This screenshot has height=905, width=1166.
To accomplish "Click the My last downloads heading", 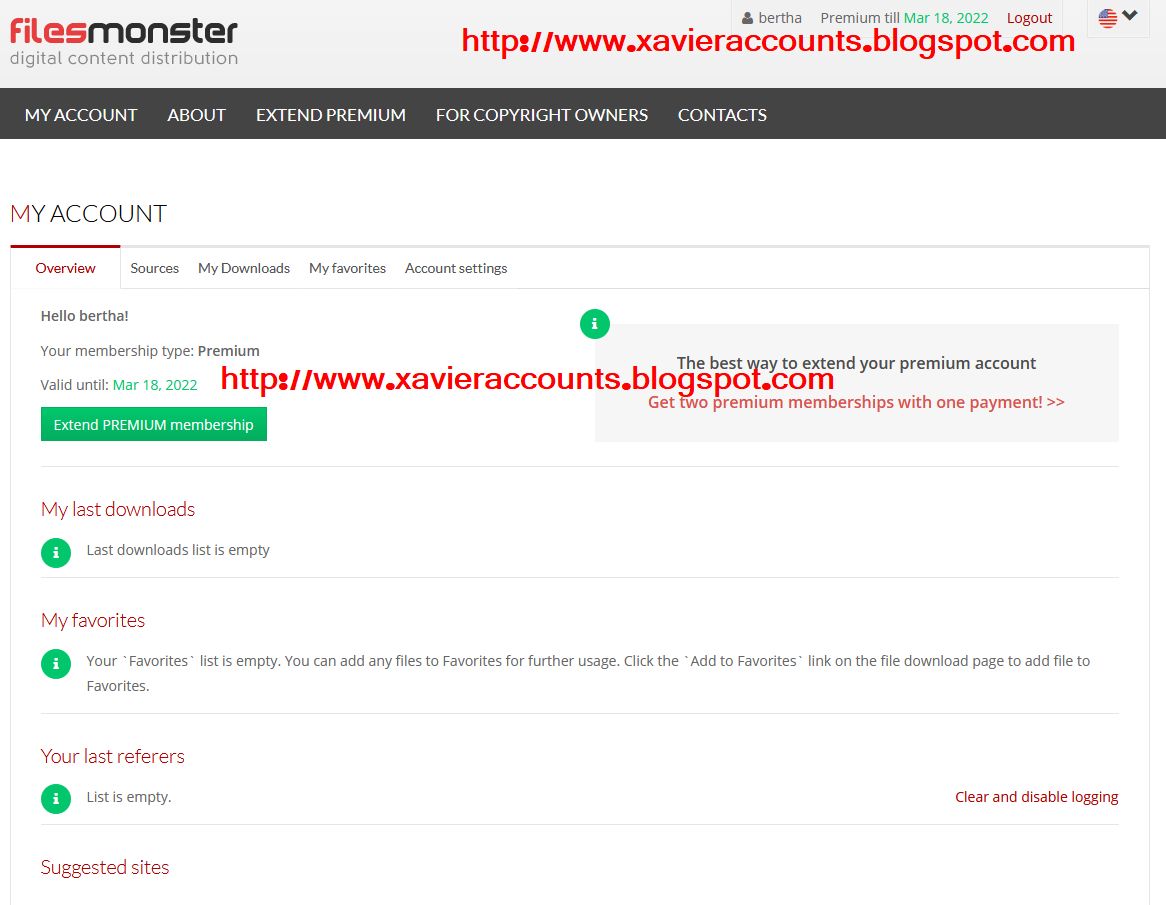I will tap(117, 509).
